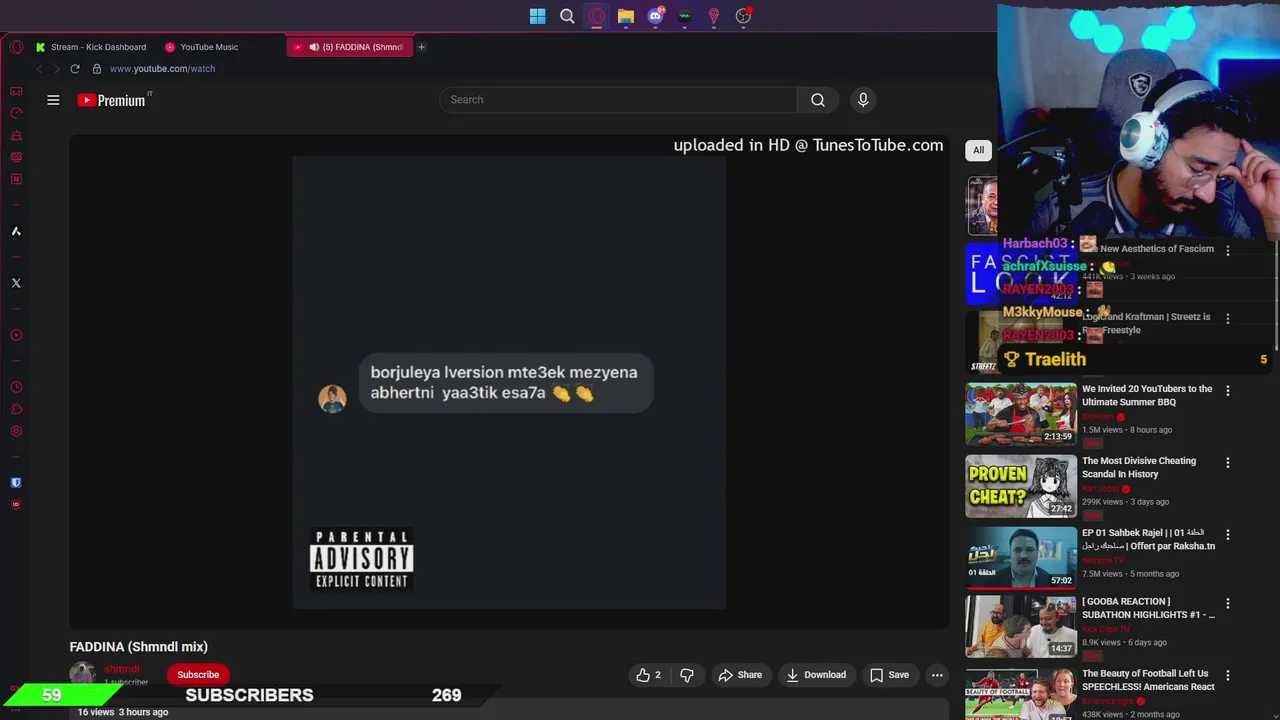Go forward to next page
Viewport: 1280px width, 720px height.
coord(56,69)
